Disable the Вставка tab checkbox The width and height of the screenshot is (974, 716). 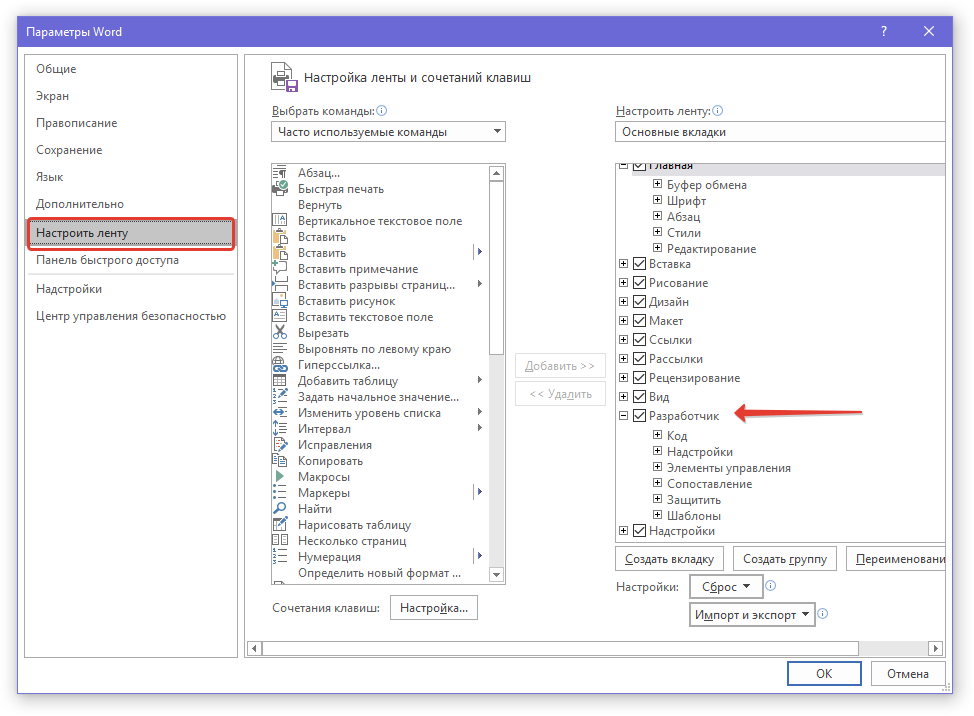tap(640, 264)
